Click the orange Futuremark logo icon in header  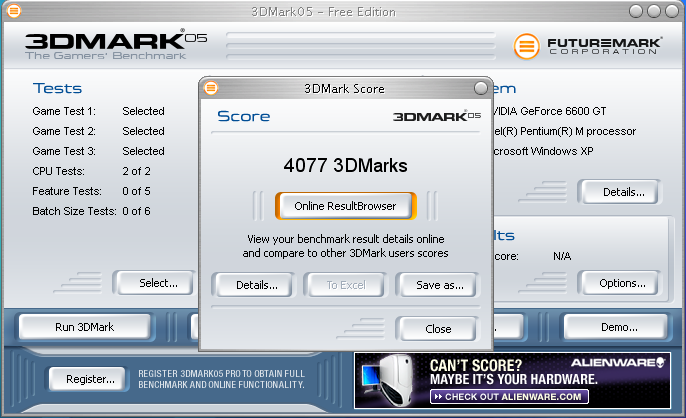point(526,46)
